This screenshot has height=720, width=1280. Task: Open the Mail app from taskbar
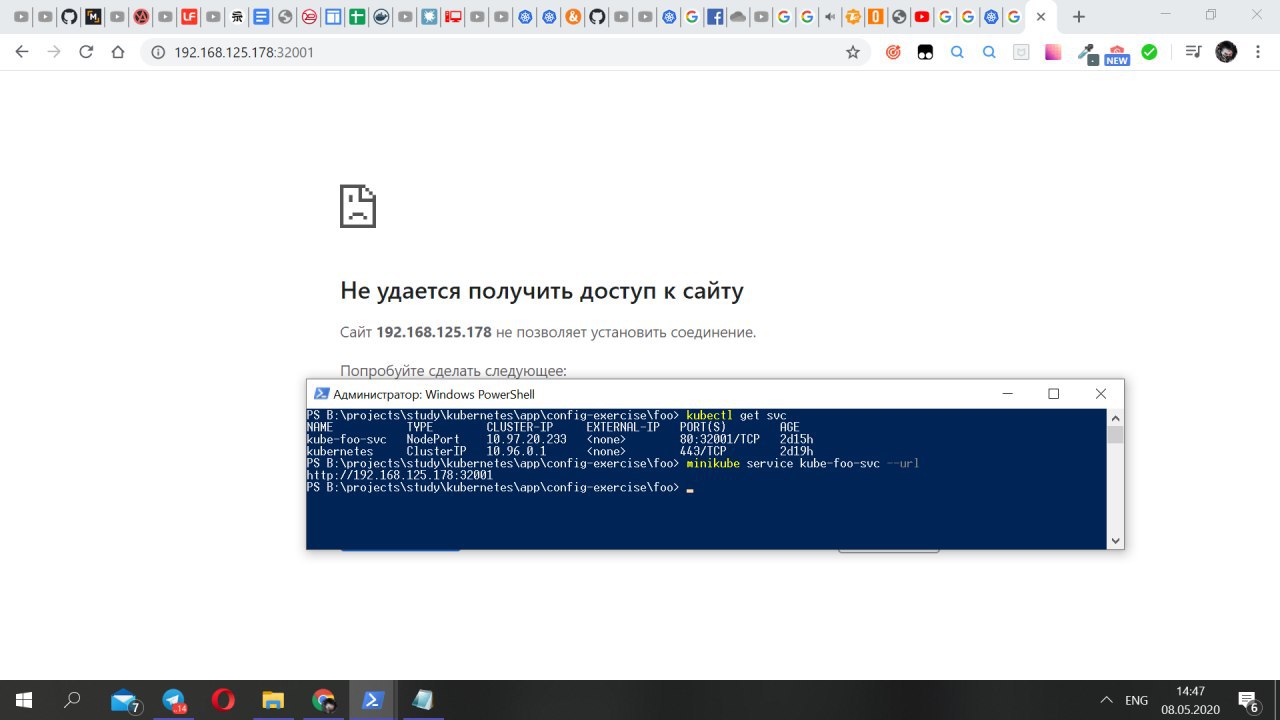124,700
